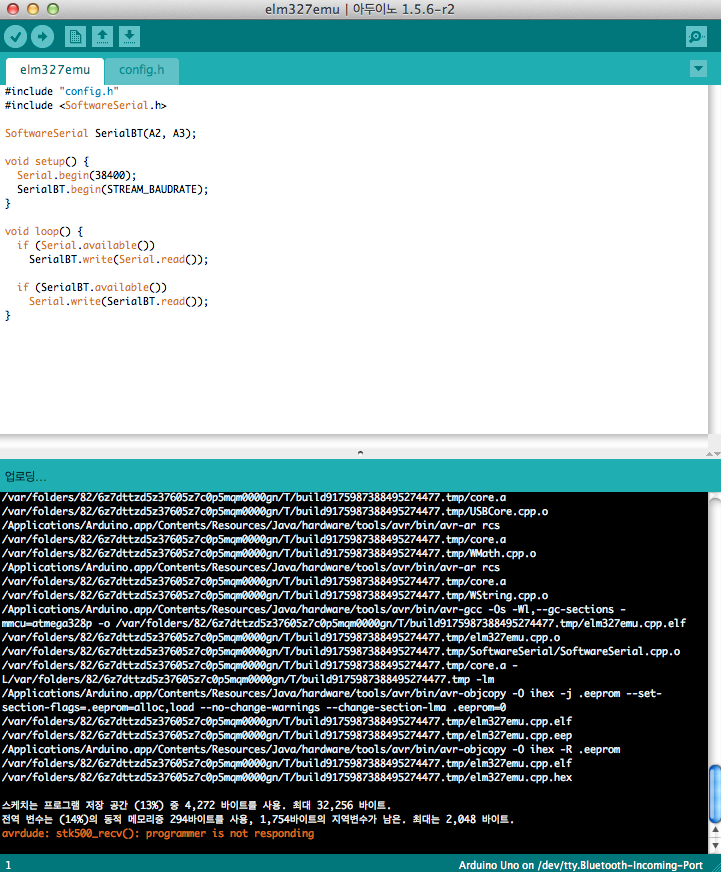Click the avrdude error message line
This screenshot has width=721, height=872.
158,834
